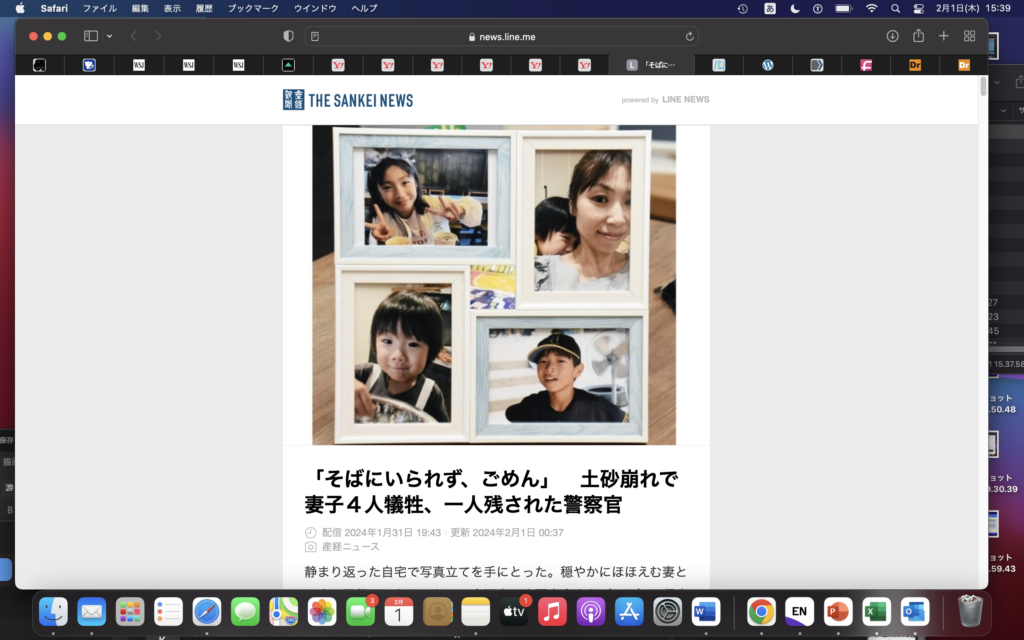Click the family photo frames image
This screenshot has width=1024, height=640.
click(x=494, y=285)
